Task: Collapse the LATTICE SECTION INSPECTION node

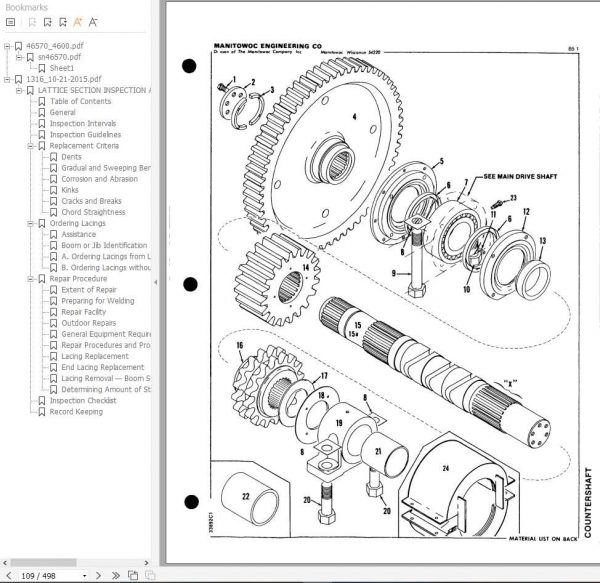Action: pyautogui.click(x=19, y=91)
